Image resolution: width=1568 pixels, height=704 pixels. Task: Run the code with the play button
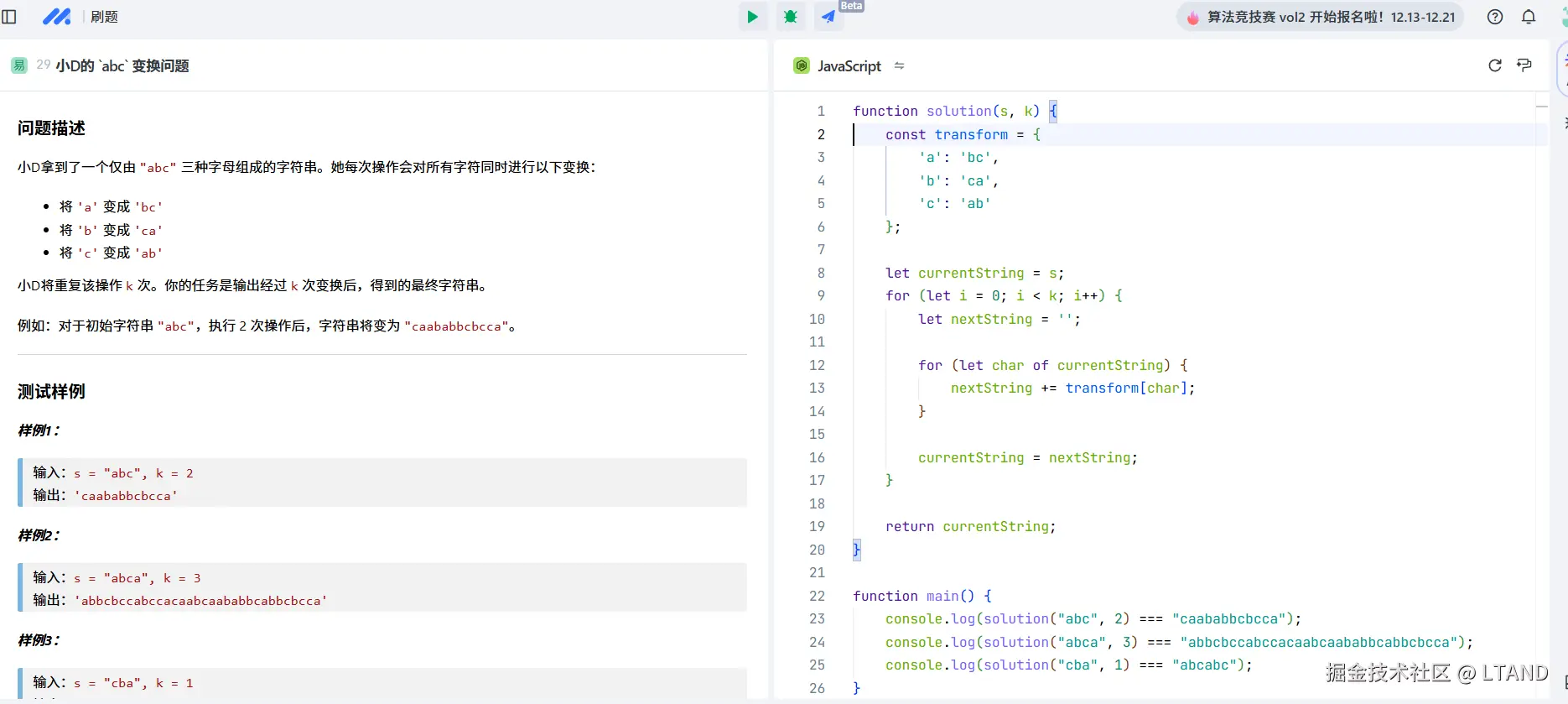pyautogui.click(x=752, y=17)
